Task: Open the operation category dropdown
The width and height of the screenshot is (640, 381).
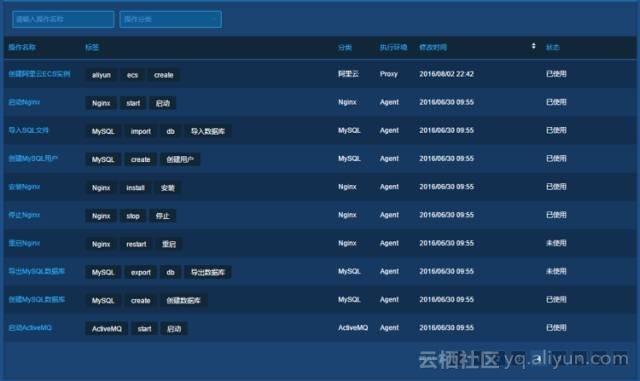Action: point(171,19)
